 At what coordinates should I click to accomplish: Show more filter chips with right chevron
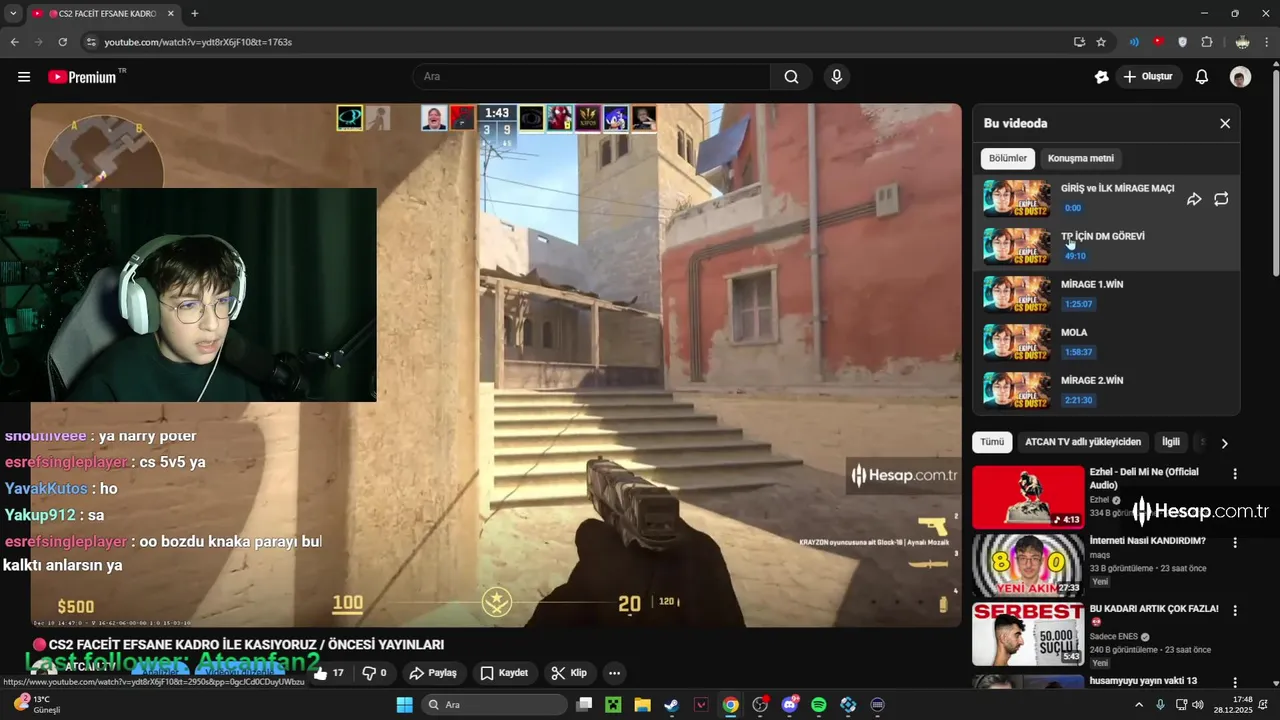pos(1224,443)
